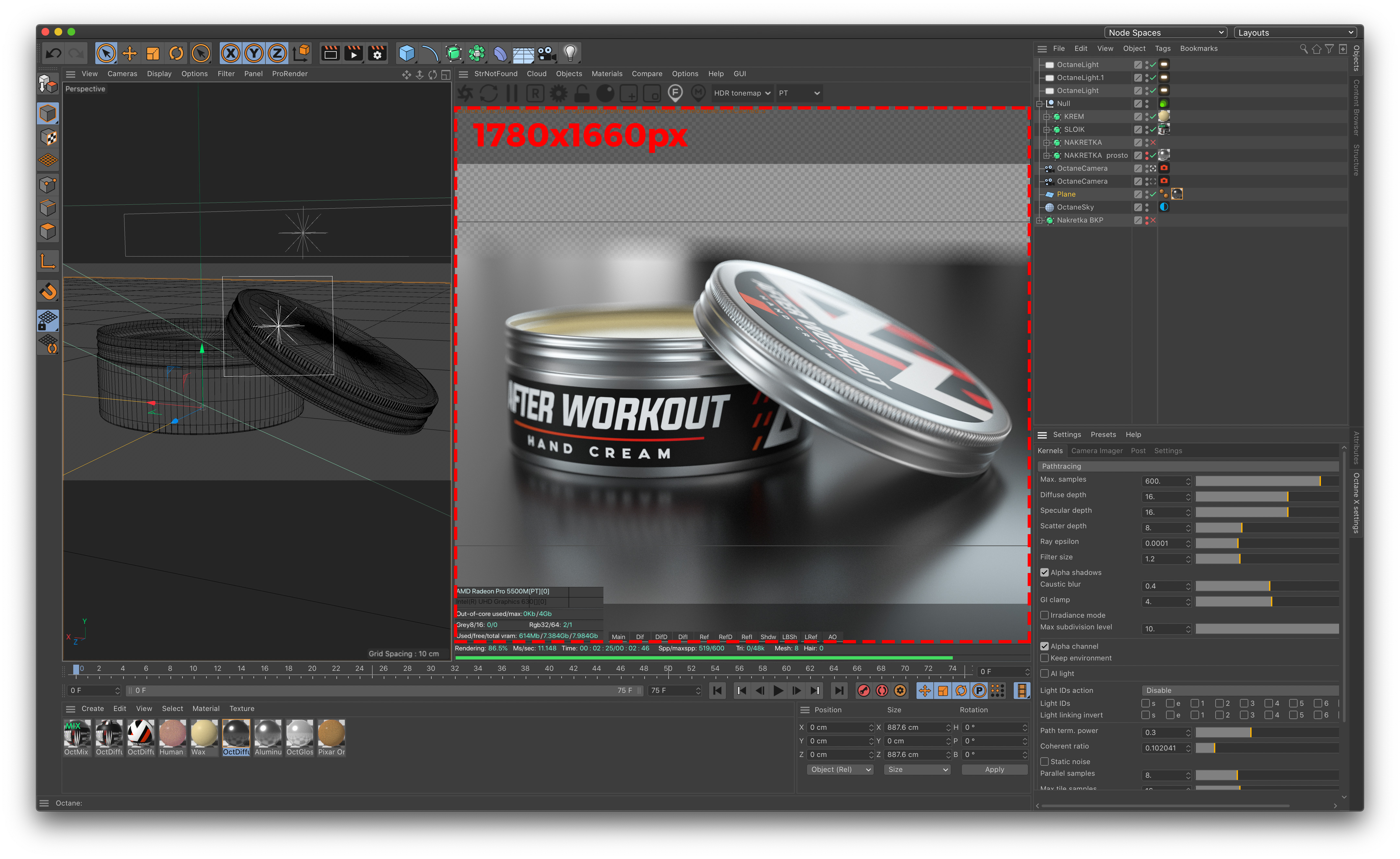Click the Record Active Objects button
This screenshot has height=859, width=1400.
[863, 690]
